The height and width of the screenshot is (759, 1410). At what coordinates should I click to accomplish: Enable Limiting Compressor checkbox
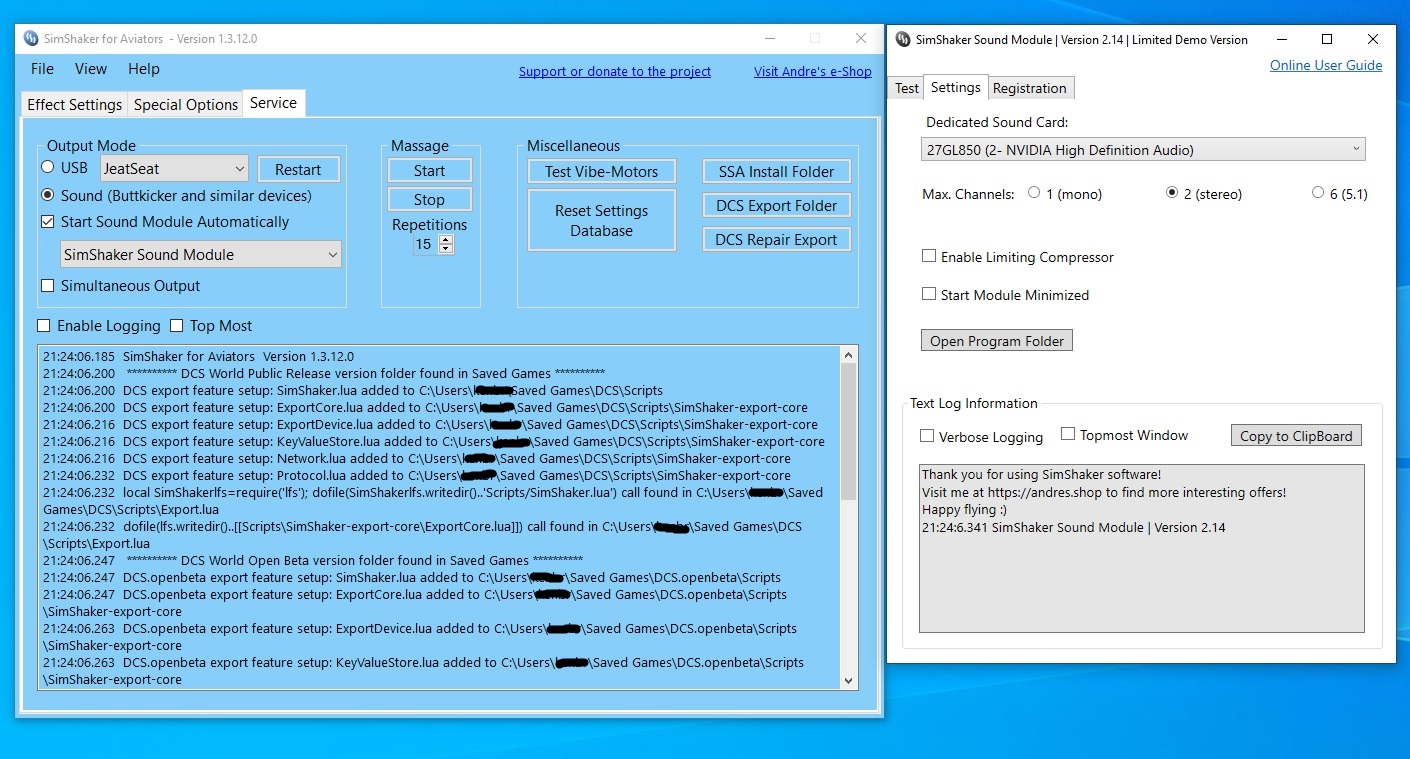(x=929, y=257)
